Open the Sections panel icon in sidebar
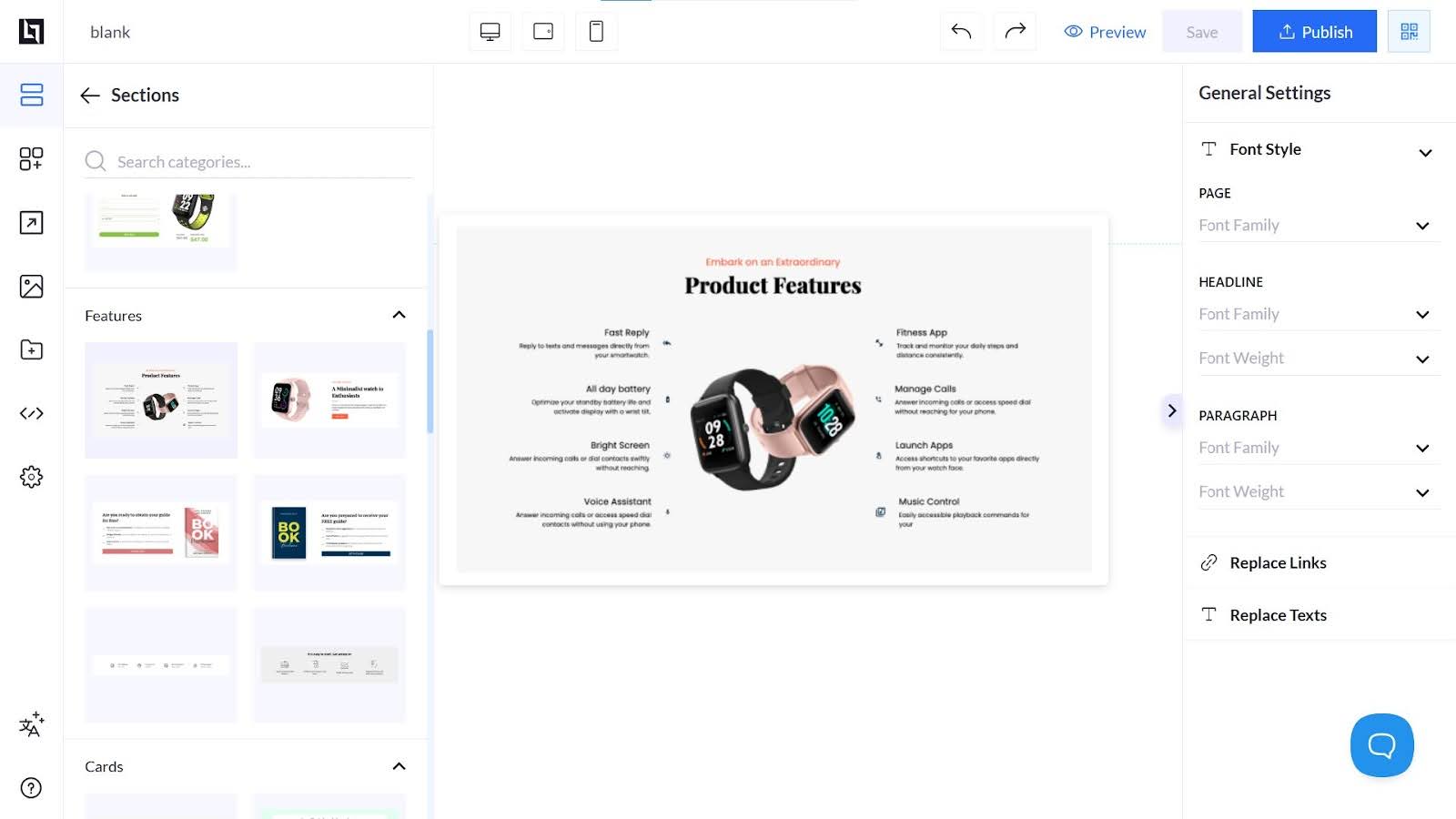This screenshot has height=819, width=1456. [x=31, y=95]
